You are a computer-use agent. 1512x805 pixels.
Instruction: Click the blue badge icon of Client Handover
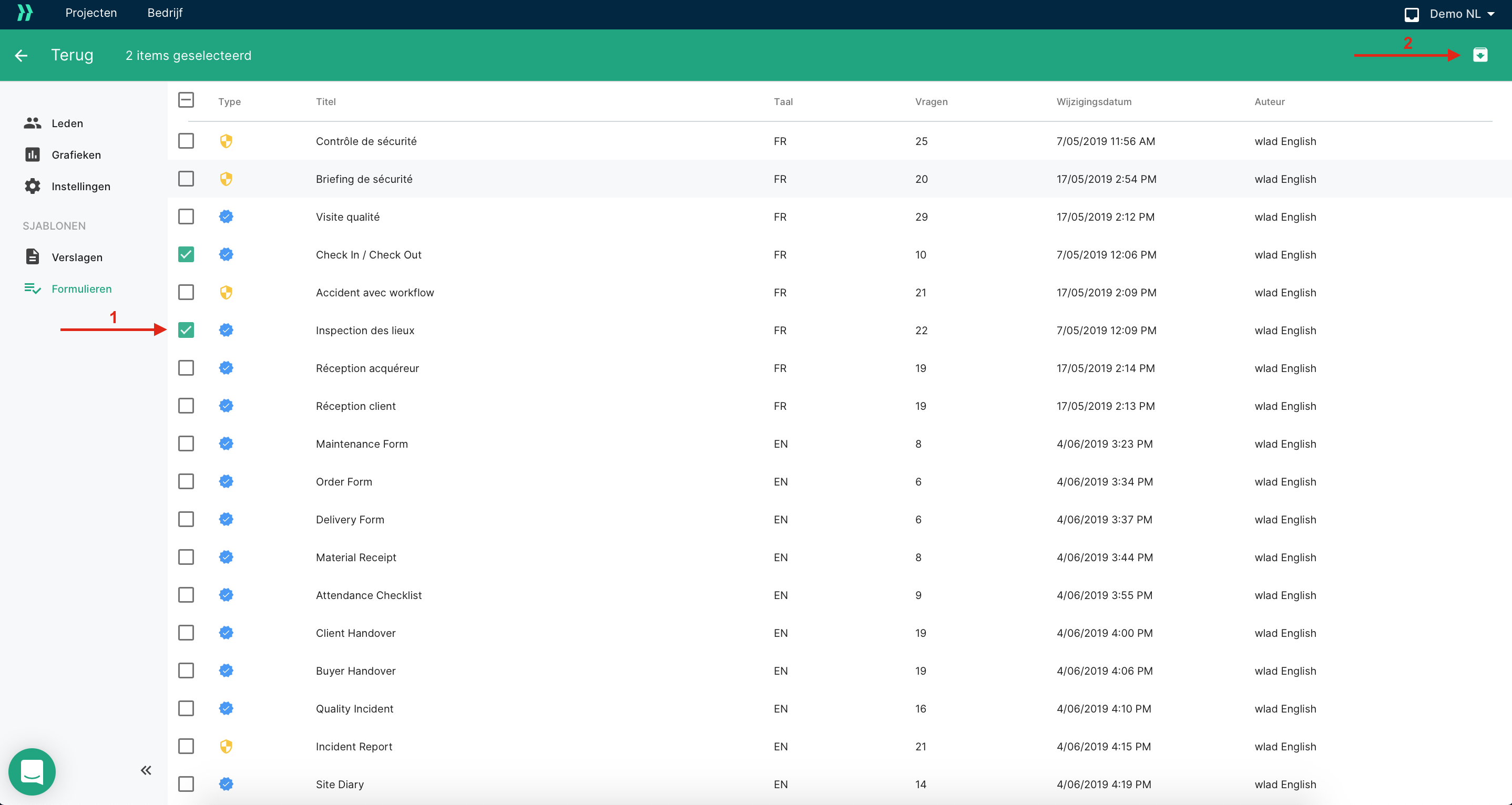(x=226, y=633)
